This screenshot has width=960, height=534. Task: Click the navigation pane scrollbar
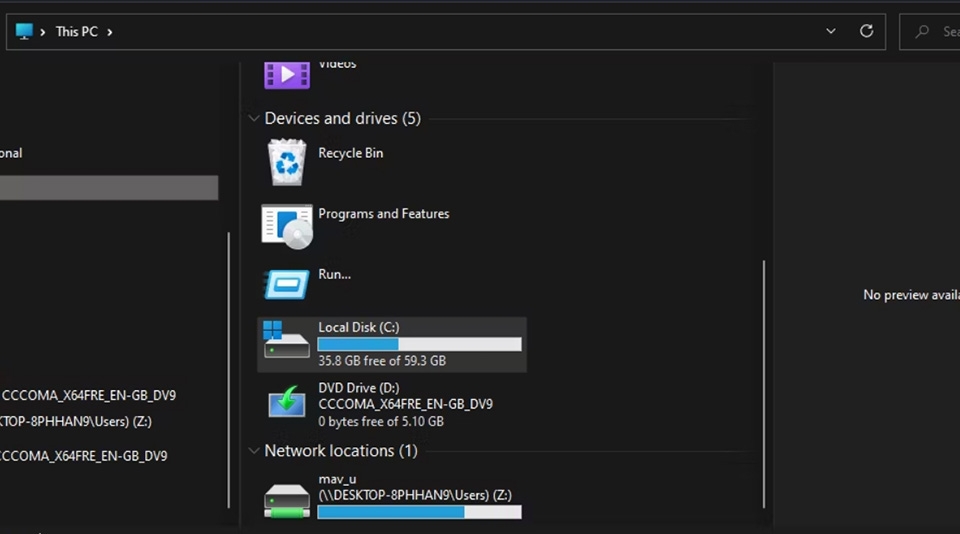click(228, 370)
